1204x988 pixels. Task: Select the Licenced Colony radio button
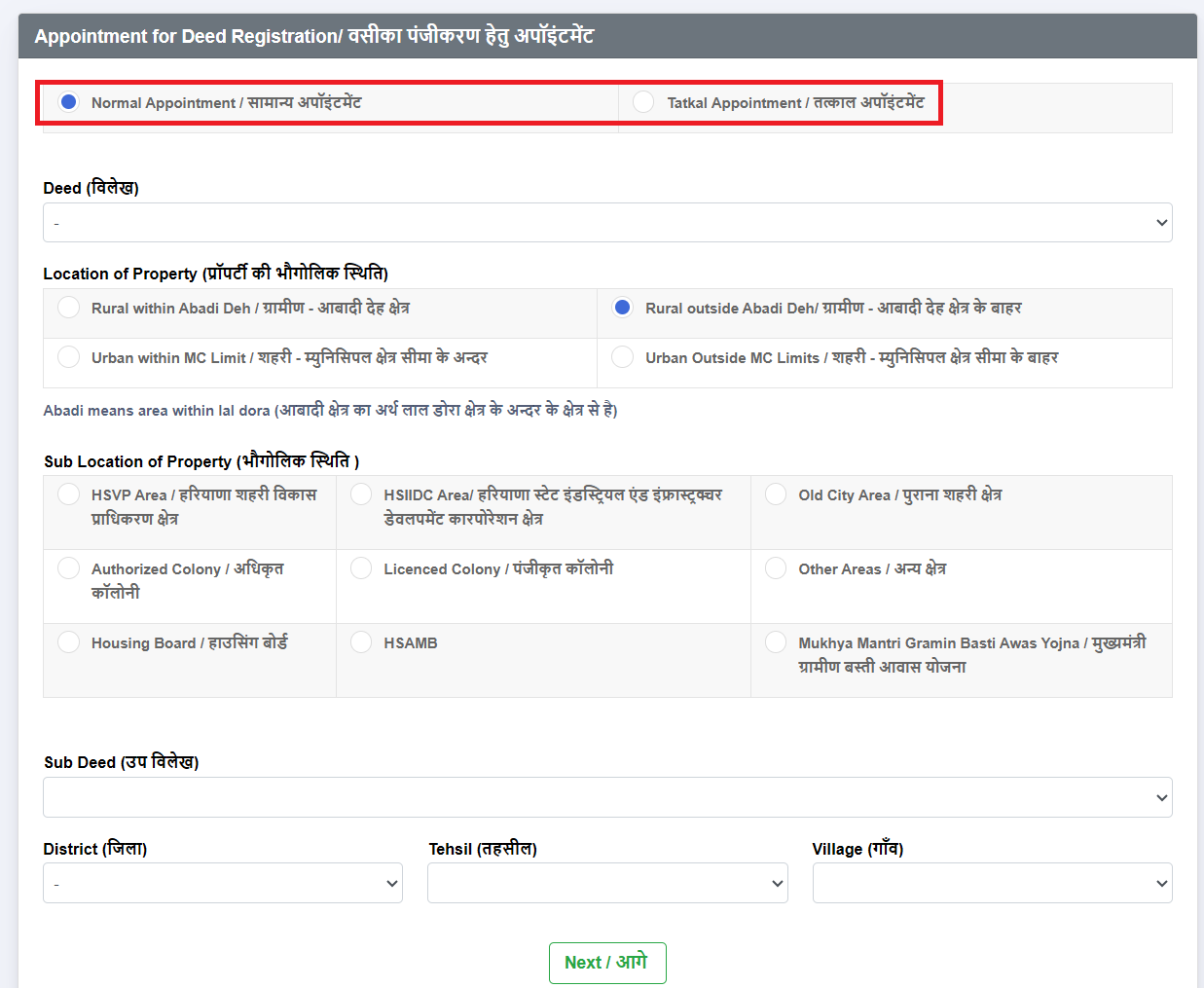click(361, 568)
